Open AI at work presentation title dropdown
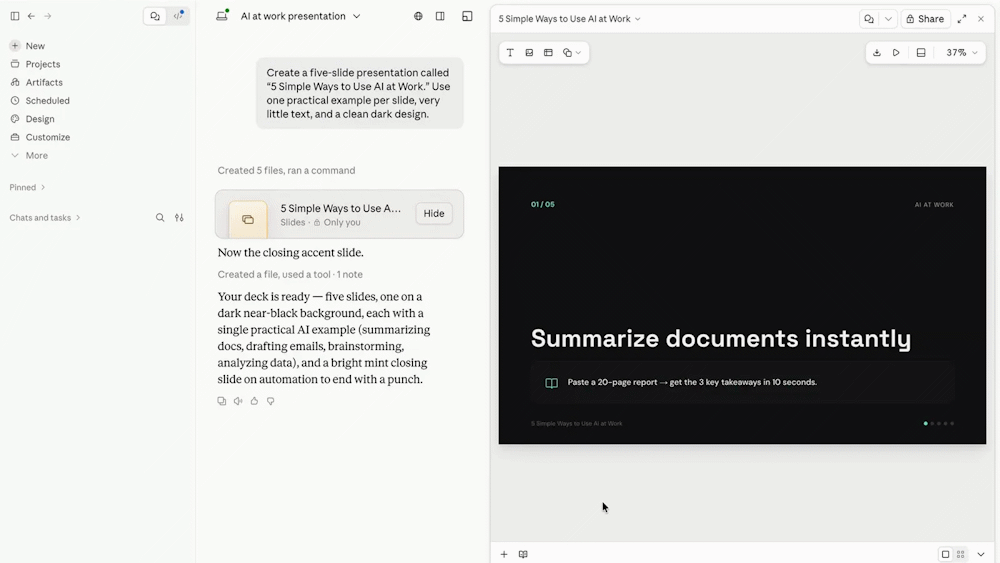 click(300, 16)
